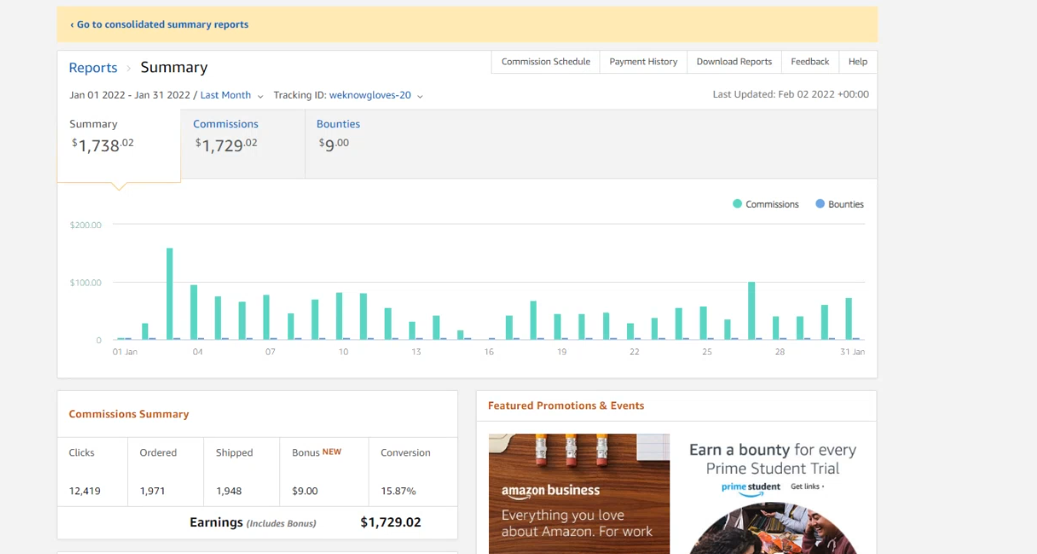This screenshot has height=554, width=1037.
Task: Click the 04 Jan commission bar
Action: pyautogui.click(x=194, y=312)
